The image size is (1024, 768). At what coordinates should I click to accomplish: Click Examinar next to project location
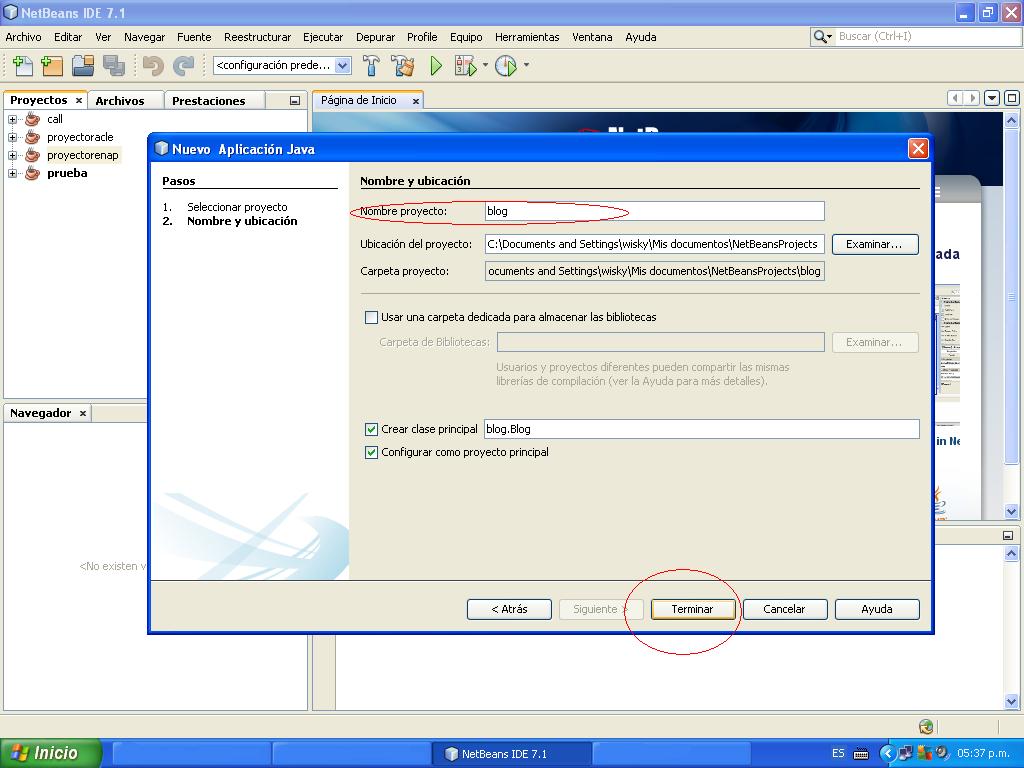874,244
